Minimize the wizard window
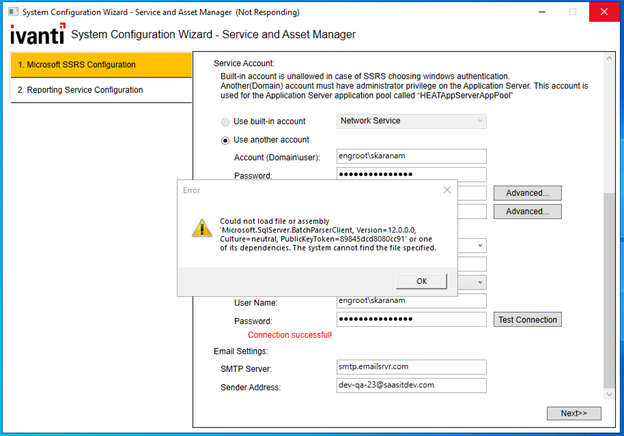This screenshot has height=436, width=624. click(540, 11)
